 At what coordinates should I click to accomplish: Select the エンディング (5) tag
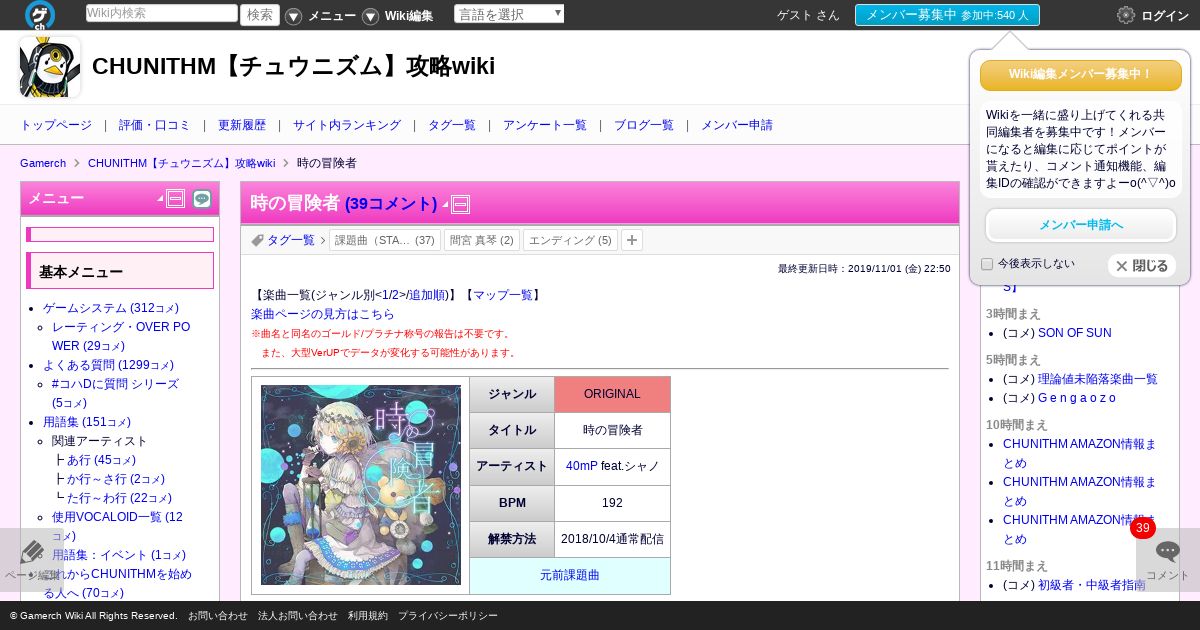tap(570, 240)
